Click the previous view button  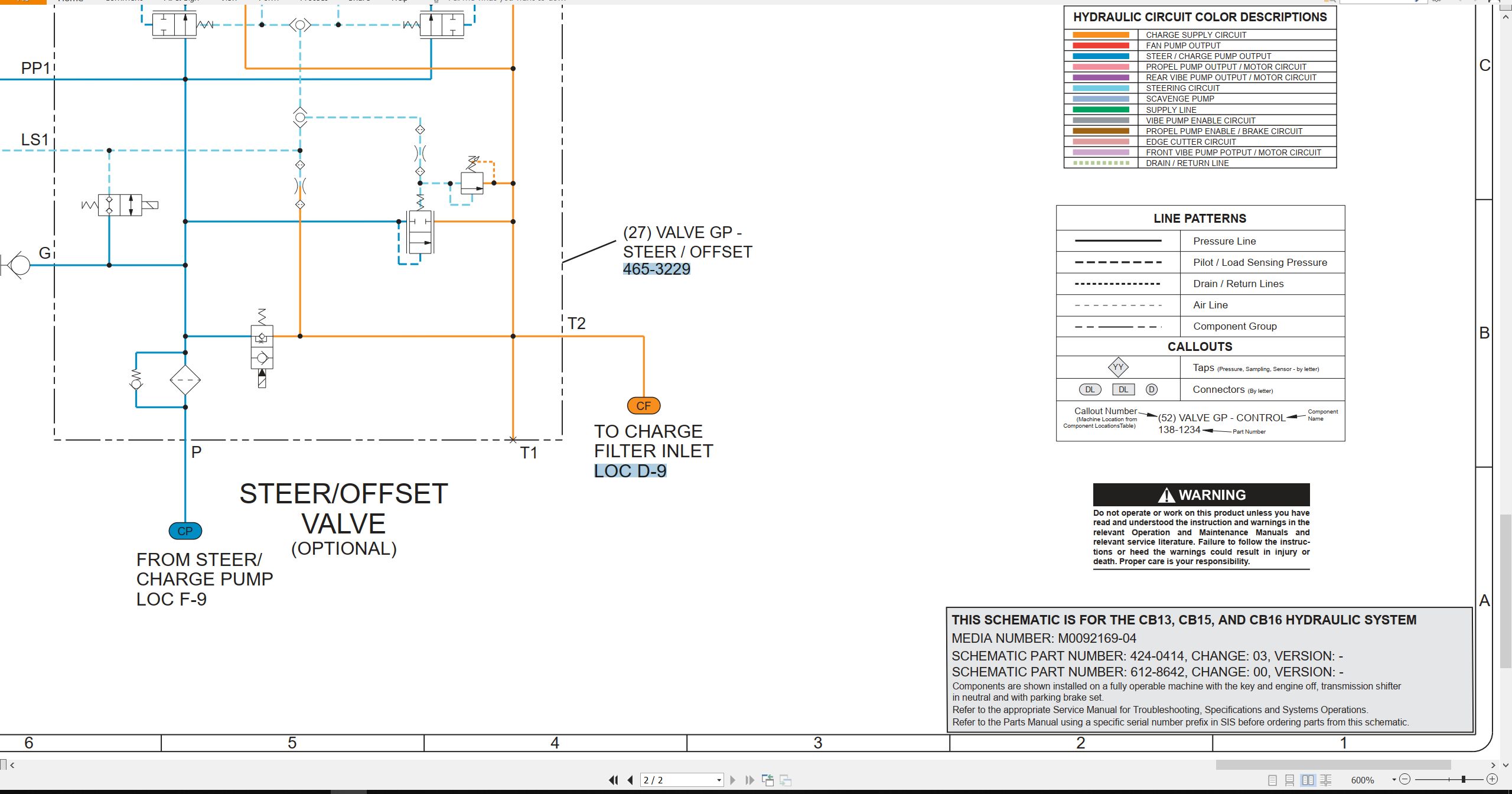768,780
